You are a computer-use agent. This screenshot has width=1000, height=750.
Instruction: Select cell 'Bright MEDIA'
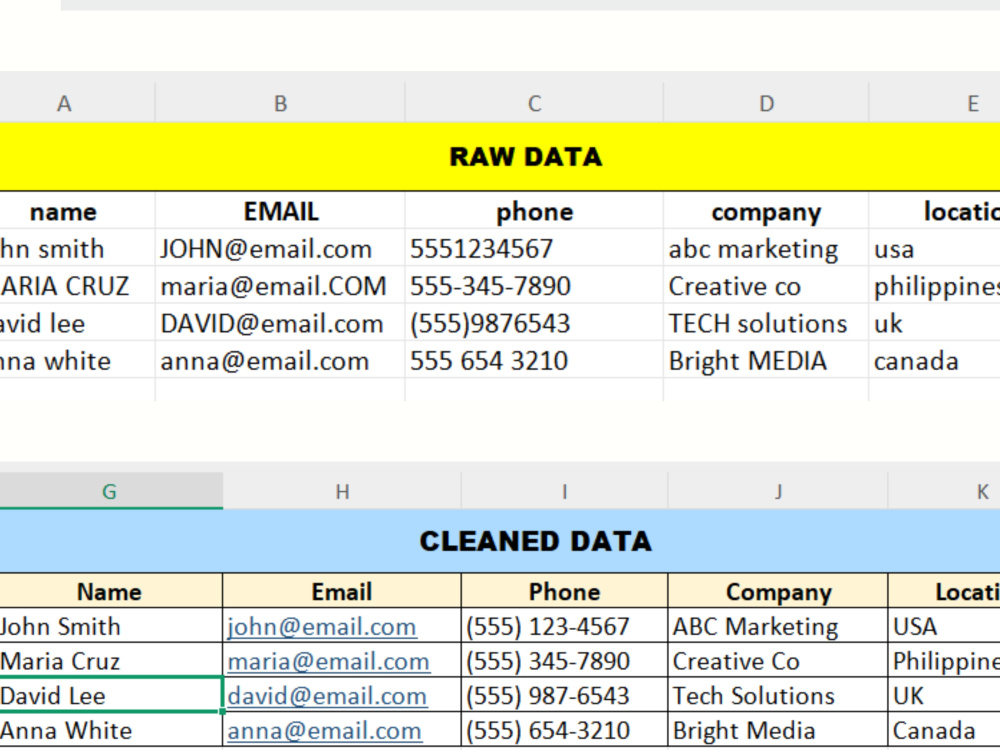pos(766,361)
